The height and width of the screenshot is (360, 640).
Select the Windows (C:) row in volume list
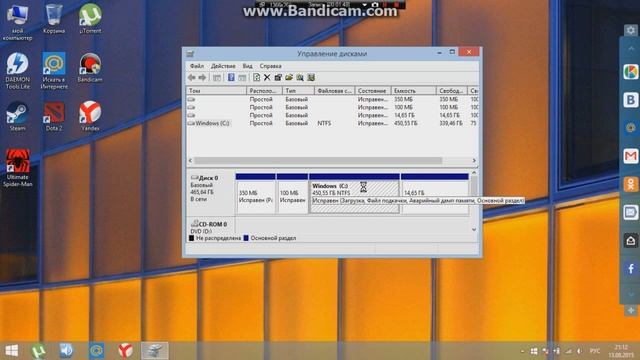coord(333,123)
